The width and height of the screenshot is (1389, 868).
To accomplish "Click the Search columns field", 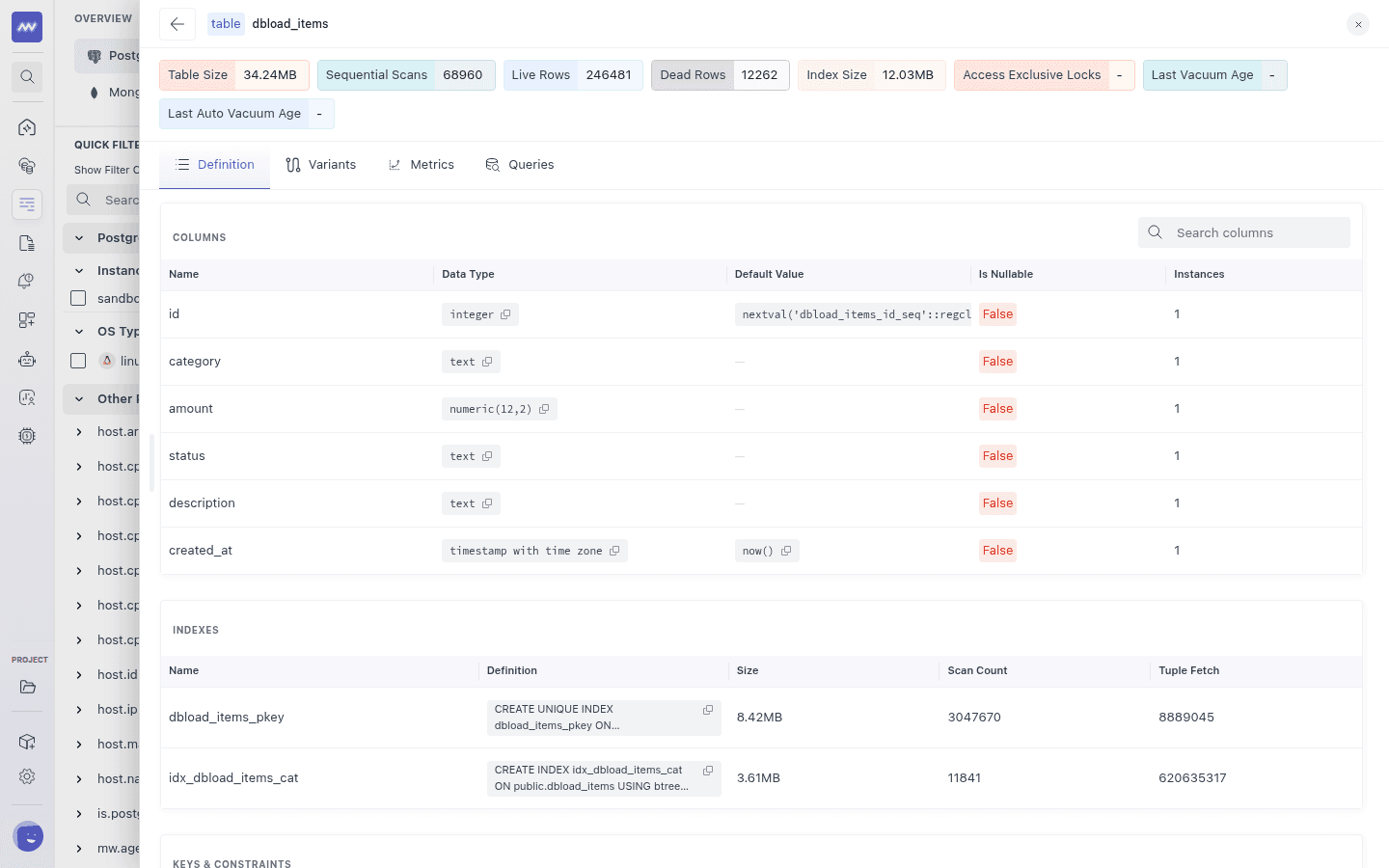I will [1244, 232].
